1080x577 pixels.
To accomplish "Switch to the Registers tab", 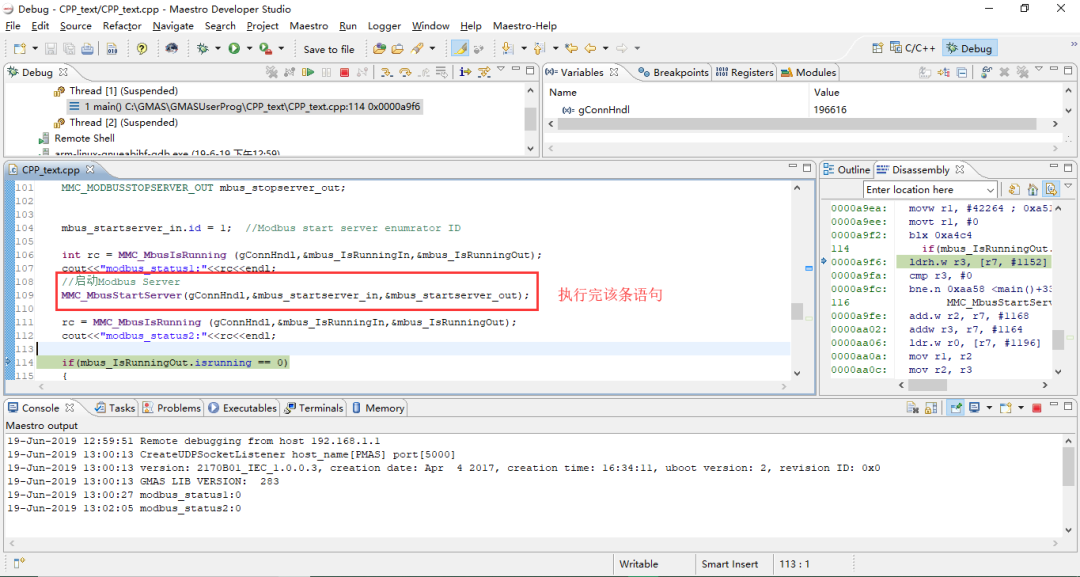I will pos(745,72).
